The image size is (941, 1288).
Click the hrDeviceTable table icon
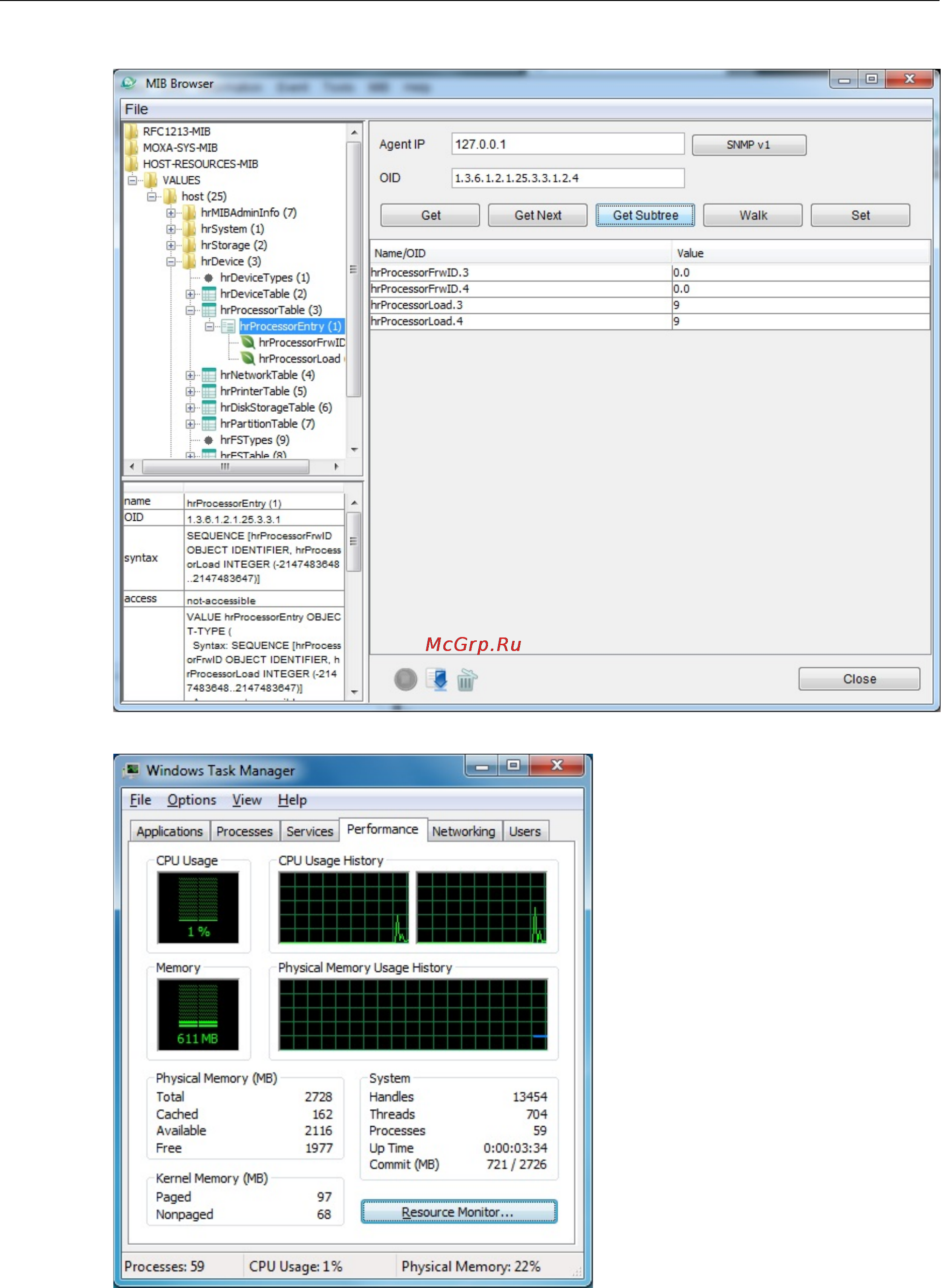pyautogui.click(x=209, y=294)
